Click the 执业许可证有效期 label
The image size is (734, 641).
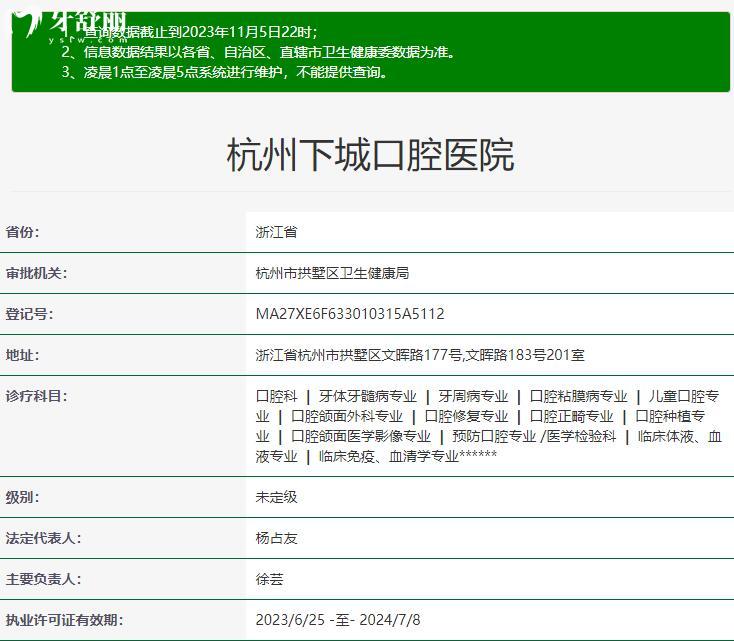point(65,620)
